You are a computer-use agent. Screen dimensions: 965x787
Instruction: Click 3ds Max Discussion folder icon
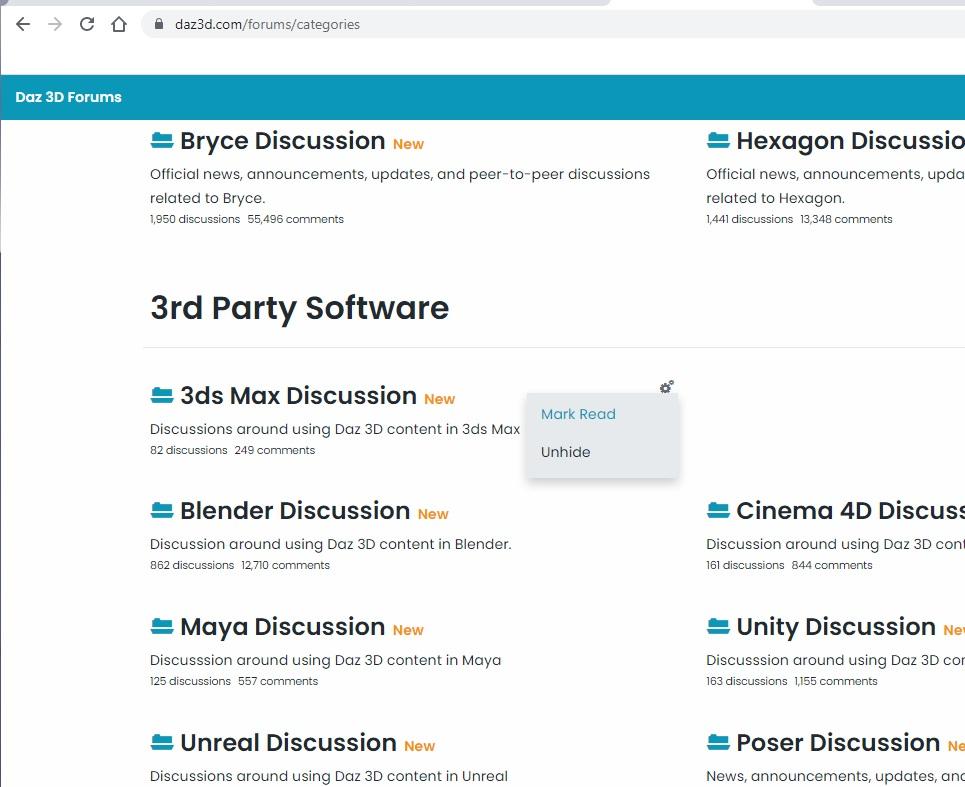162,396
